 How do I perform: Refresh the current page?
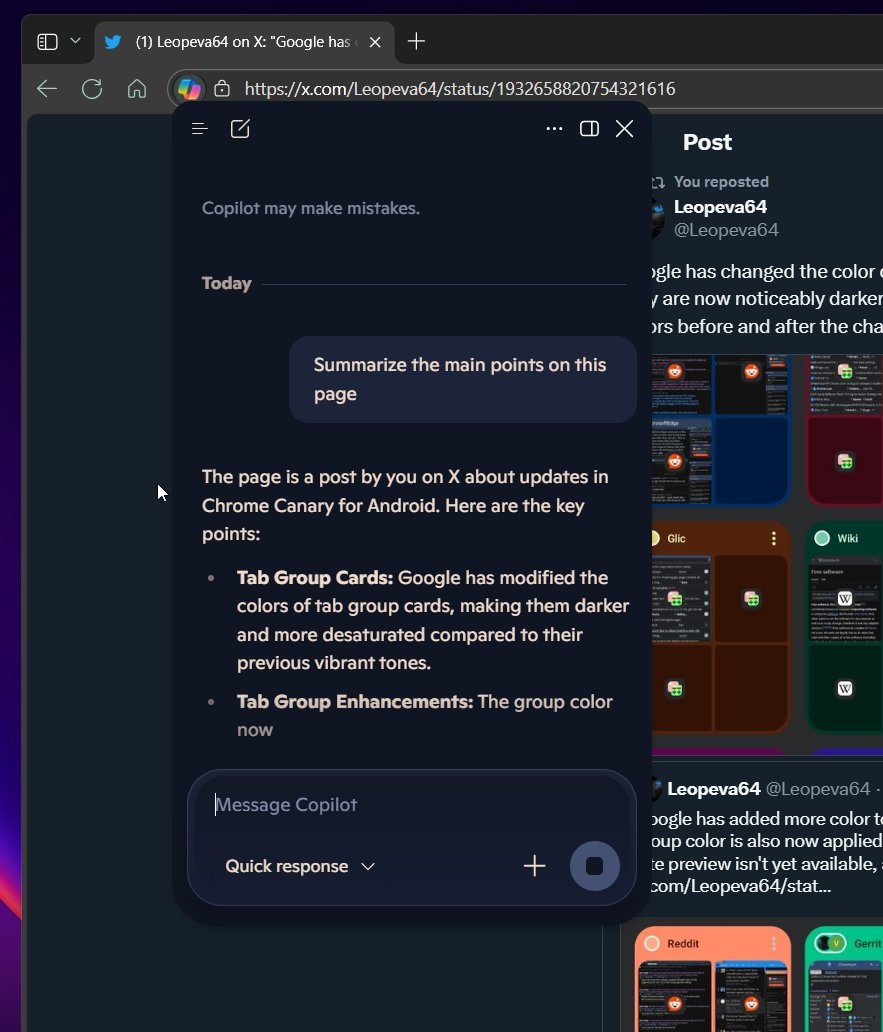[92, 89]
